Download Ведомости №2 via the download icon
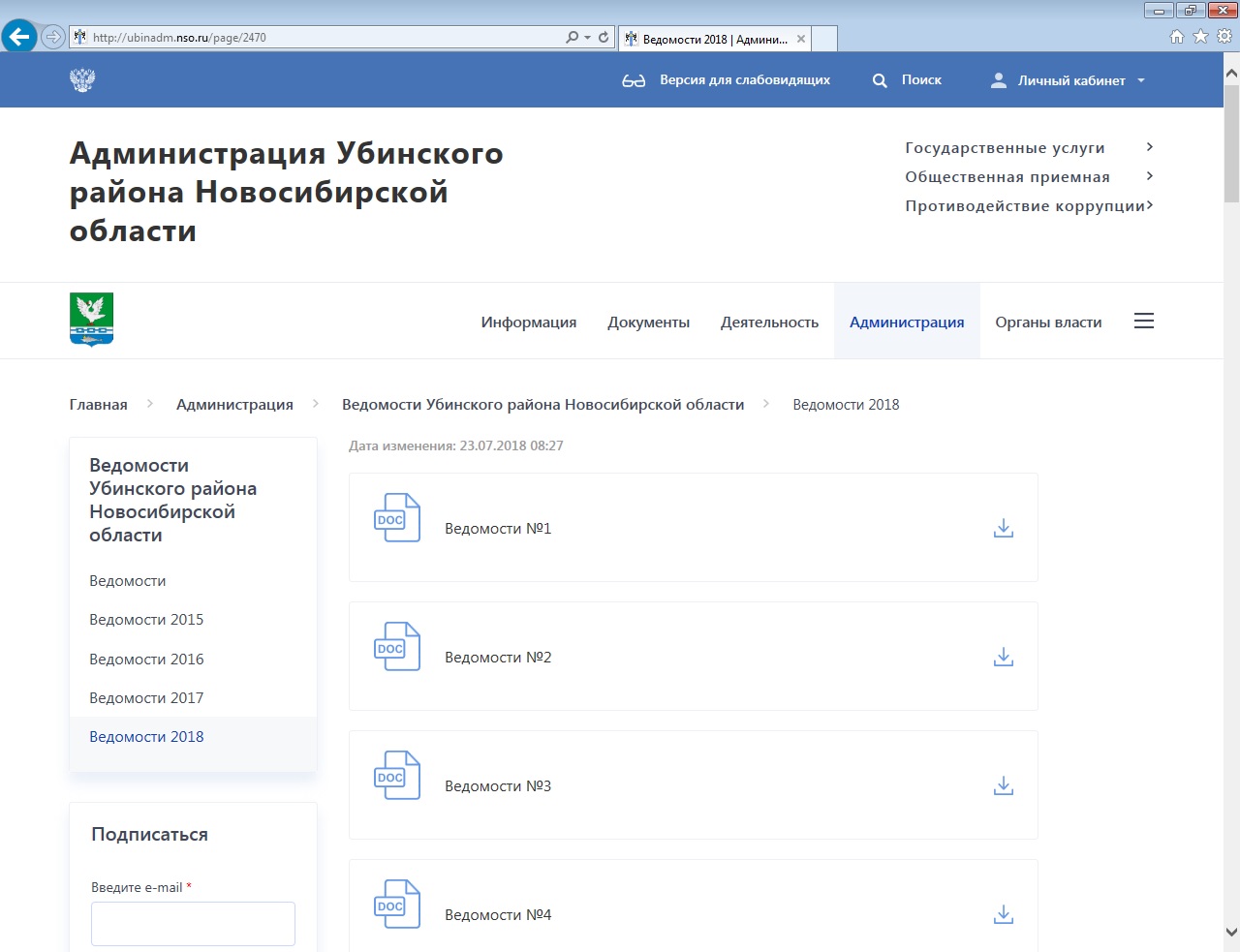Image resolution: width=1240 pixels, height=952 pixels. pos(1004,657)
